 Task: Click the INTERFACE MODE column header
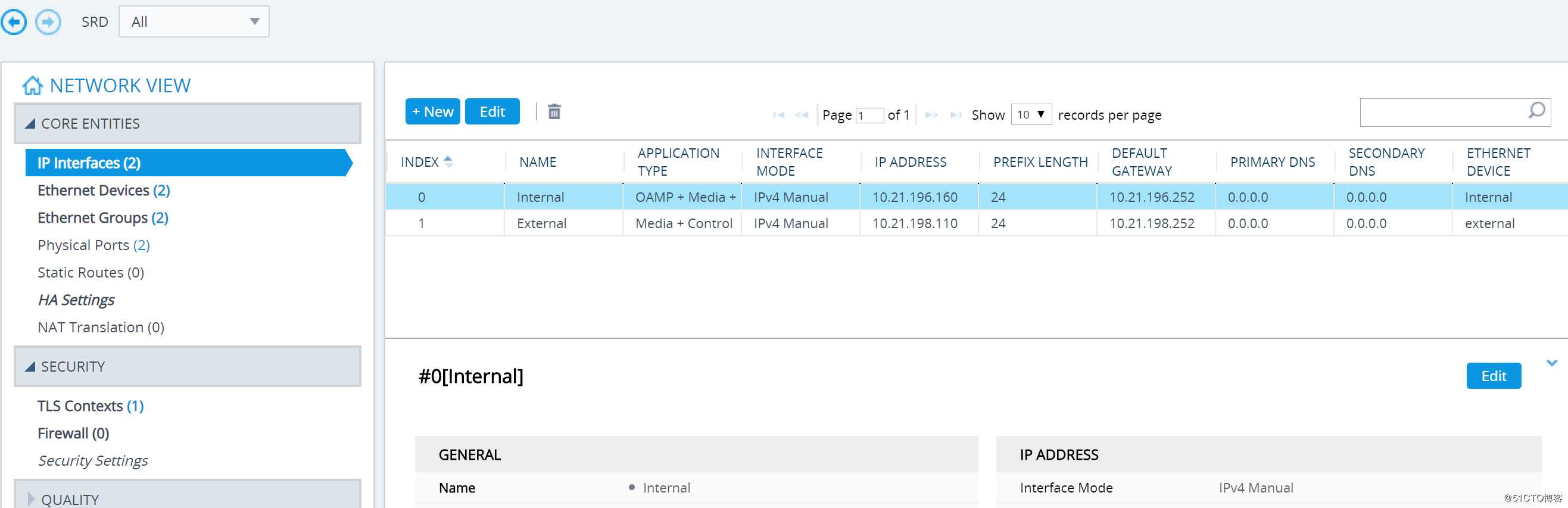tap(790, 162)
